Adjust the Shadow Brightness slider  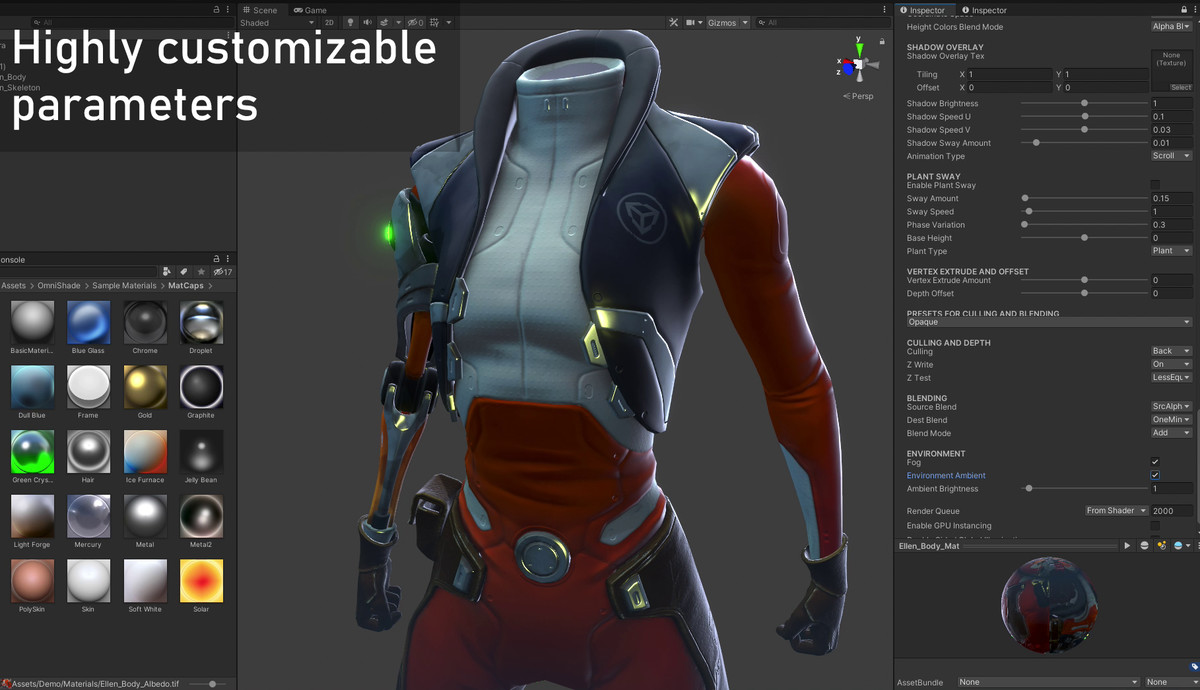[1084, 103]
